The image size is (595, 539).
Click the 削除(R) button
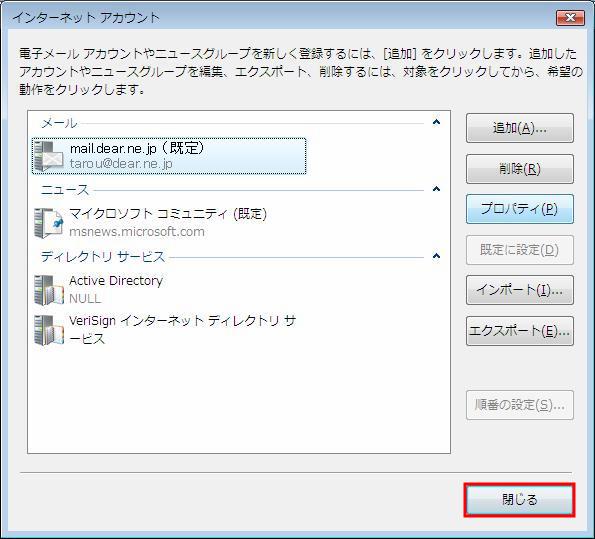pyautogui.click(x=519, y=169)
